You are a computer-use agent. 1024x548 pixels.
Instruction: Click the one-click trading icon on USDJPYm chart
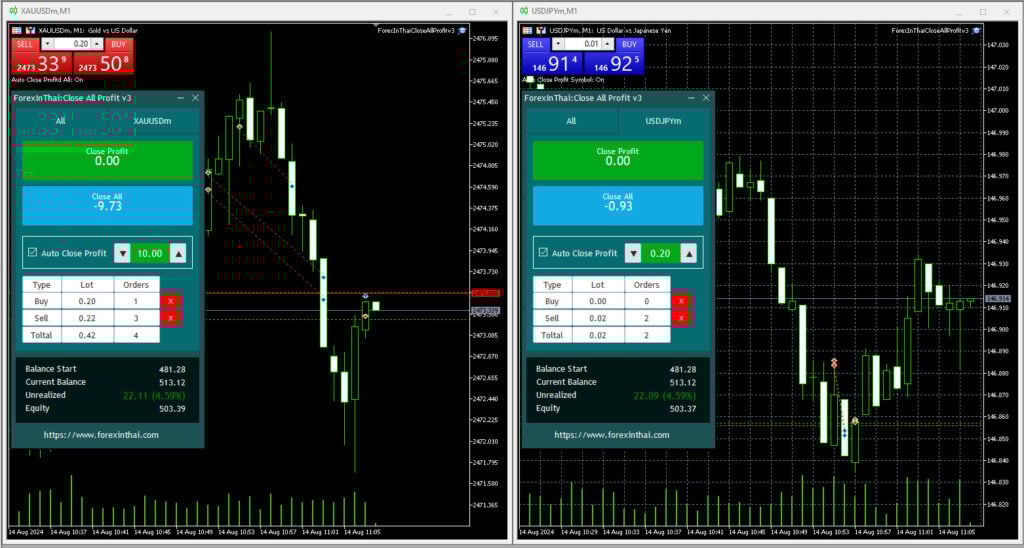tap(528, 30)
